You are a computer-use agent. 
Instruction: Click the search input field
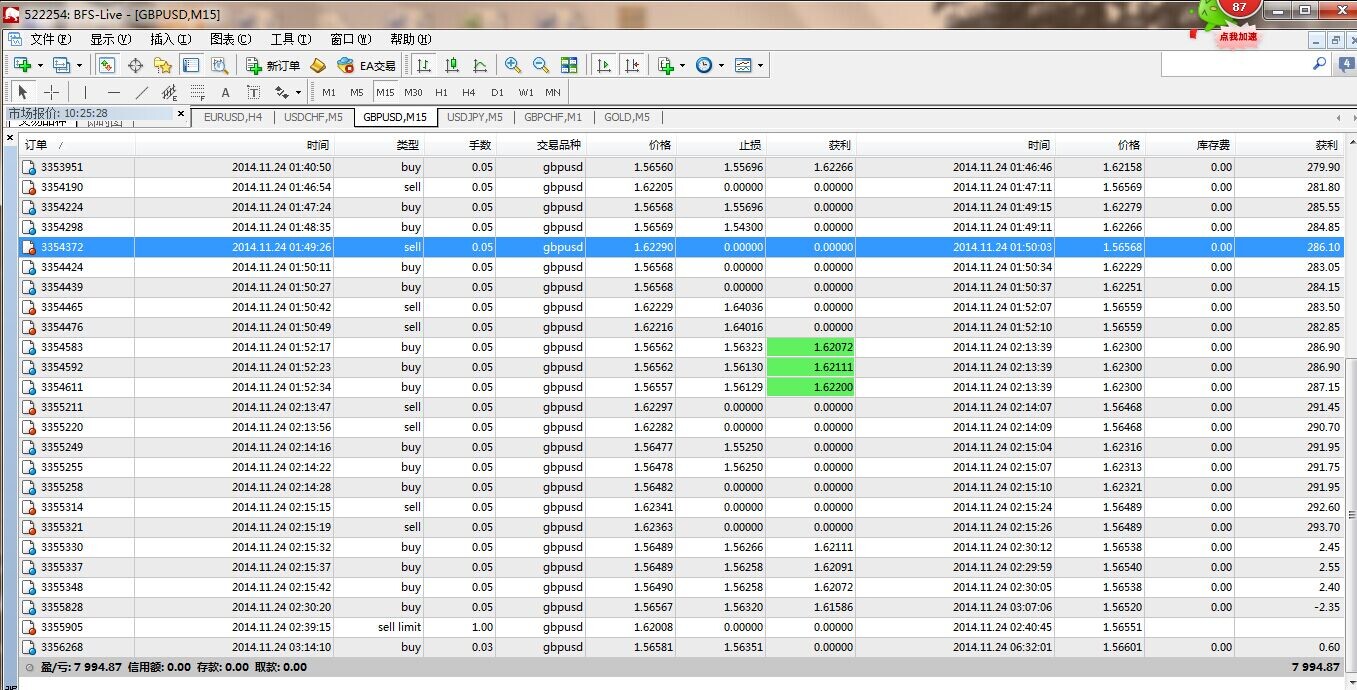pyautogui.click(x=1235, y=64)
